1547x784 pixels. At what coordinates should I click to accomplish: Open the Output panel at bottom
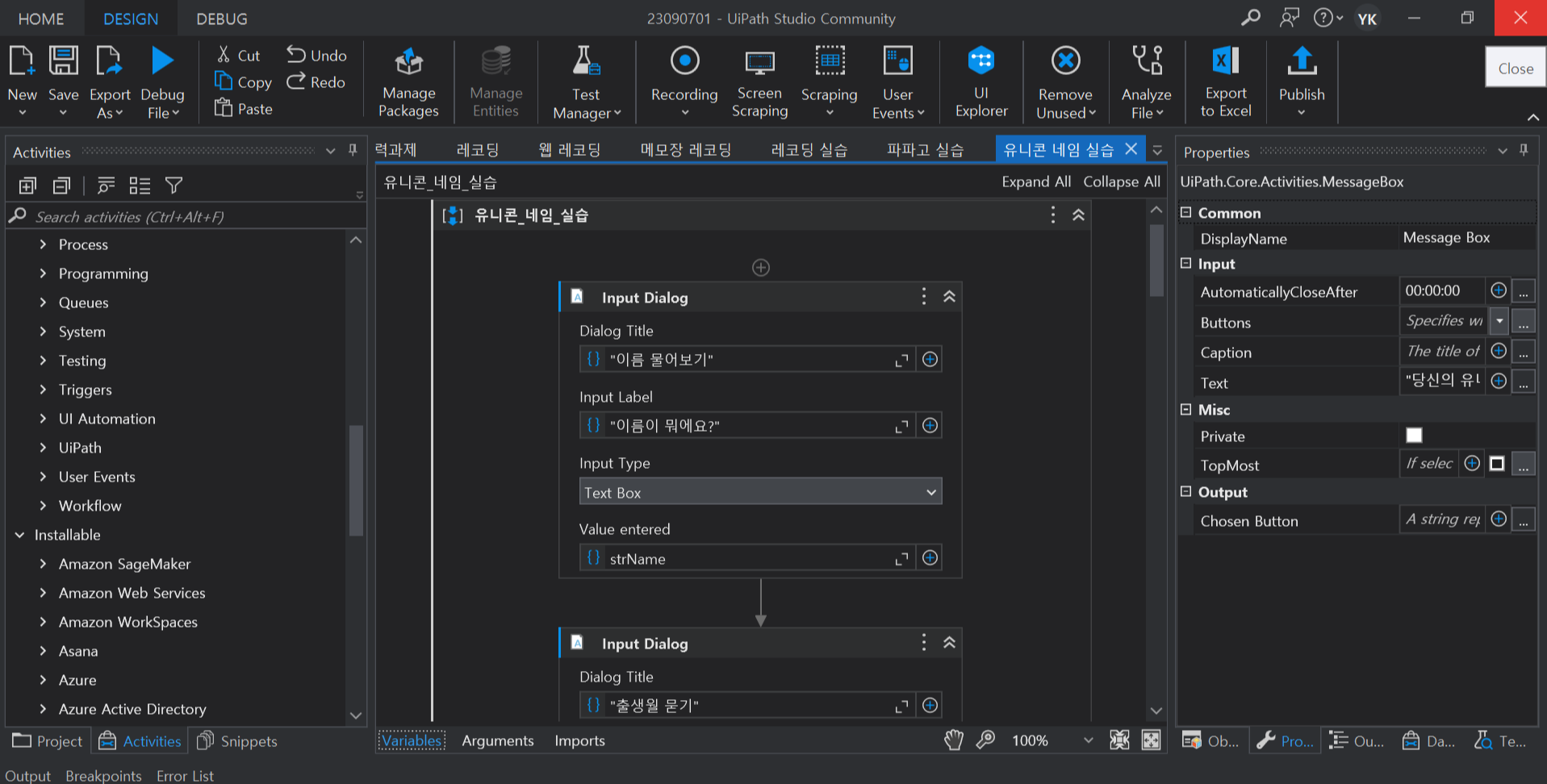[27, 775]
